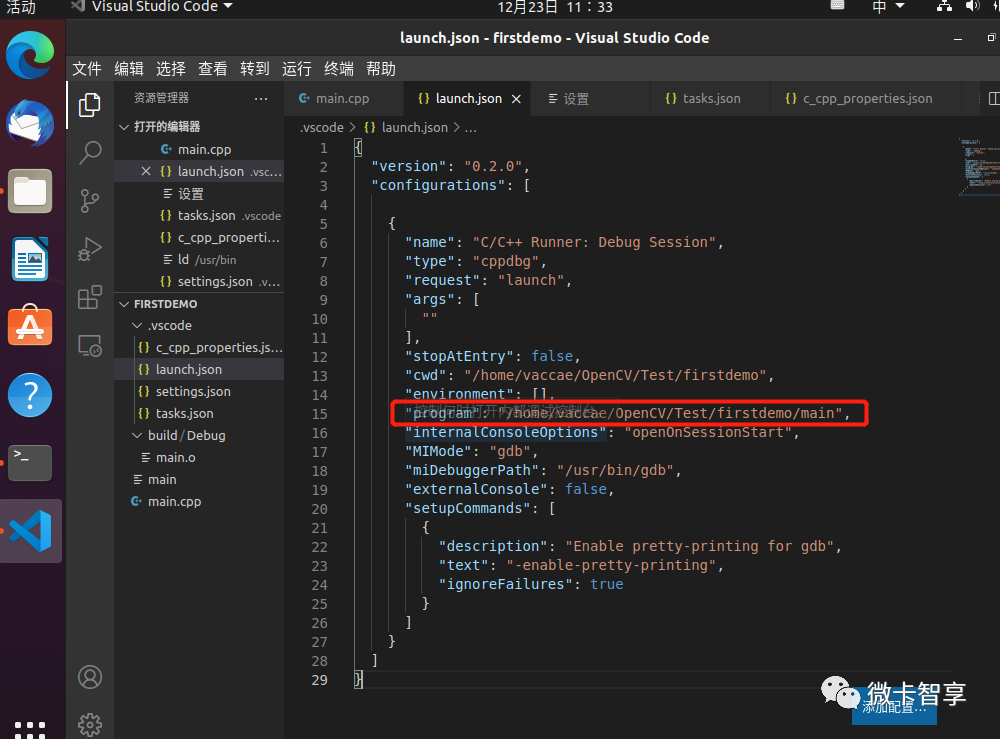Image resolution: width=1000 pixels, height=739 pixels.
Task: Open the Terminal from the dock
Action: [30, 462]
